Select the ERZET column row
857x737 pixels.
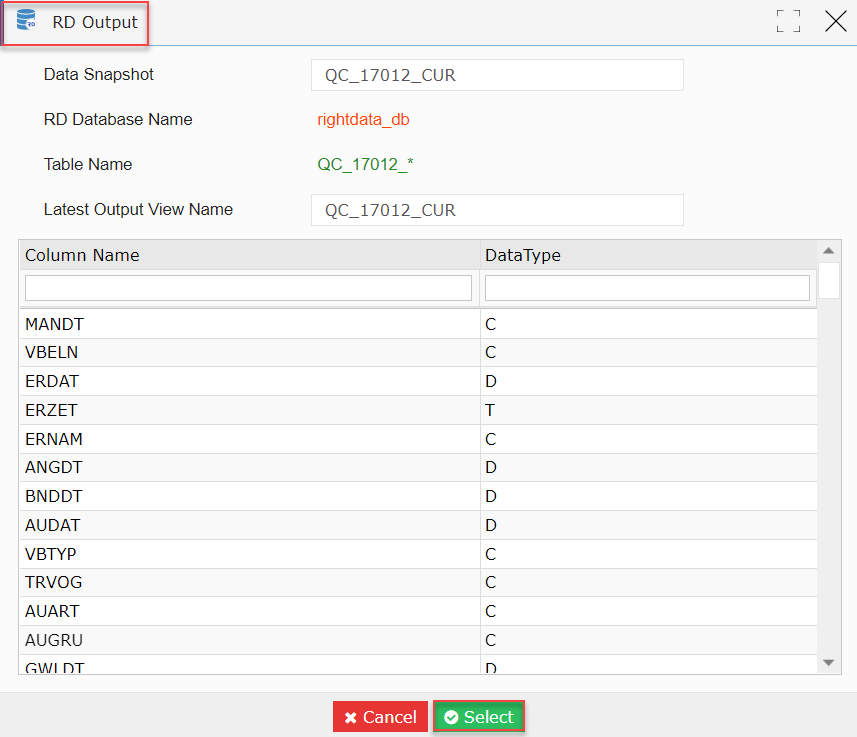tap(418, 410)
